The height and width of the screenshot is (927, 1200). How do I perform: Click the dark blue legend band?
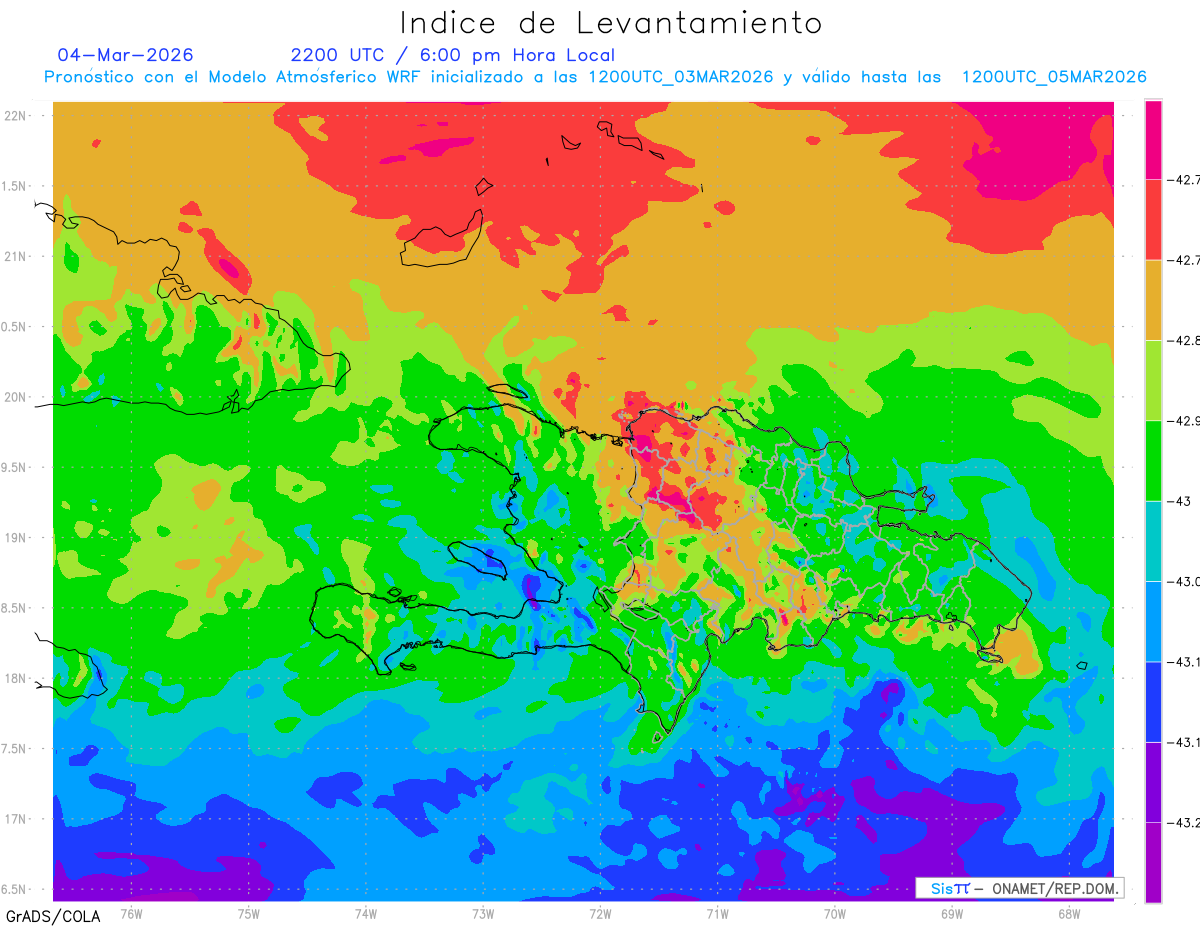1153,701
